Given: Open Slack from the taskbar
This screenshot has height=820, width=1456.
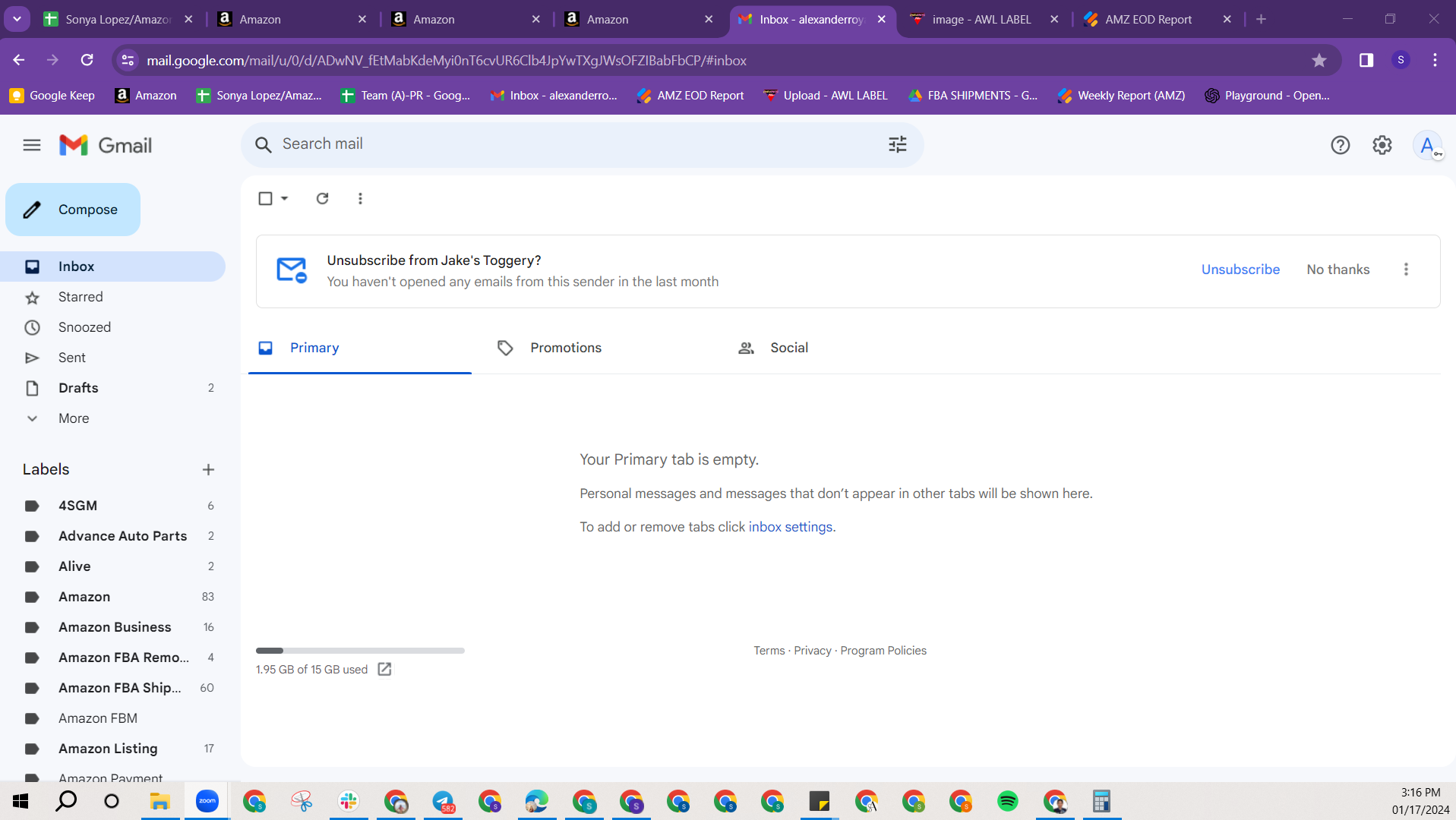Looking at the screenshot, I should pos(349,801).
